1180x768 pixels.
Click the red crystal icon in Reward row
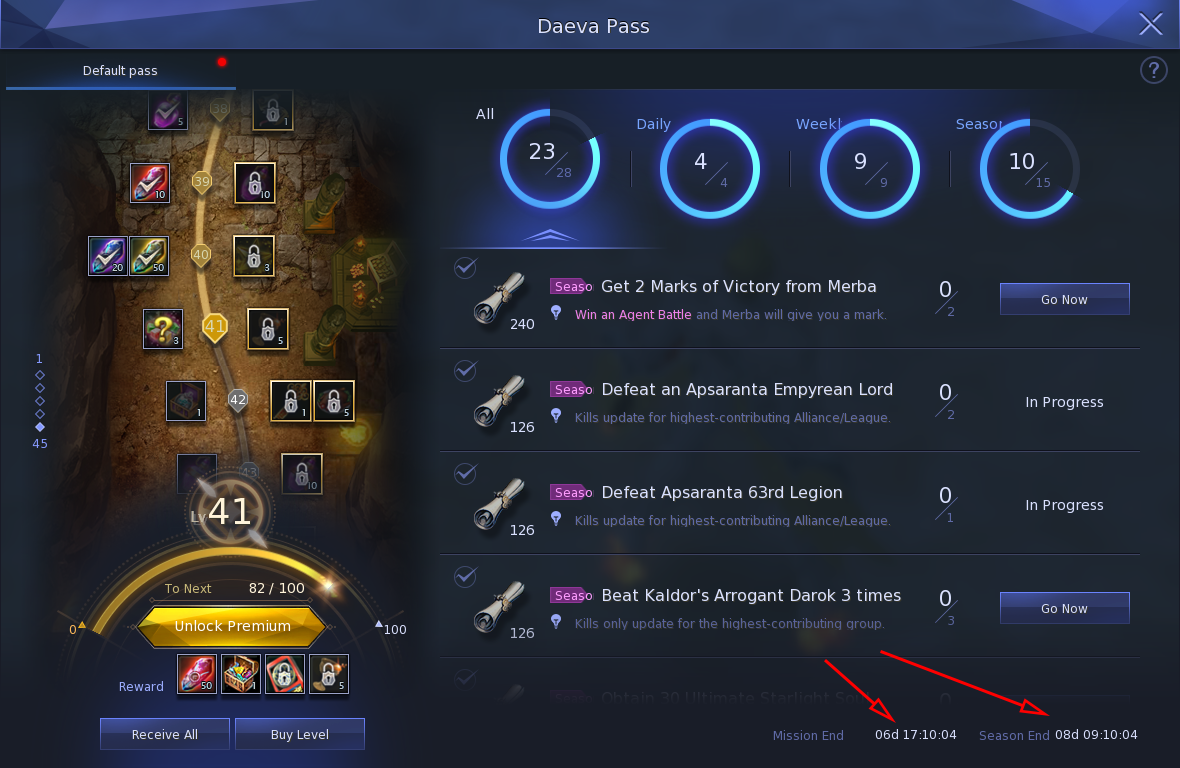point(197,673)
